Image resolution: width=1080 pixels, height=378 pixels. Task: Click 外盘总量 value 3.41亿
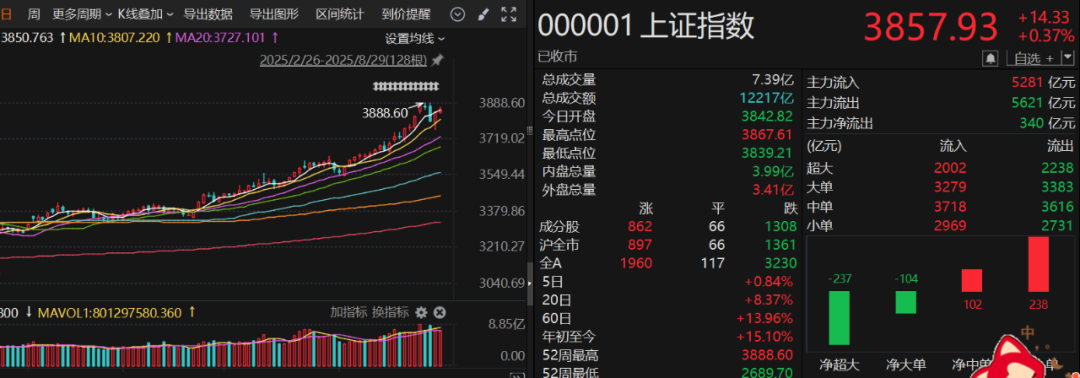(773, 189)
